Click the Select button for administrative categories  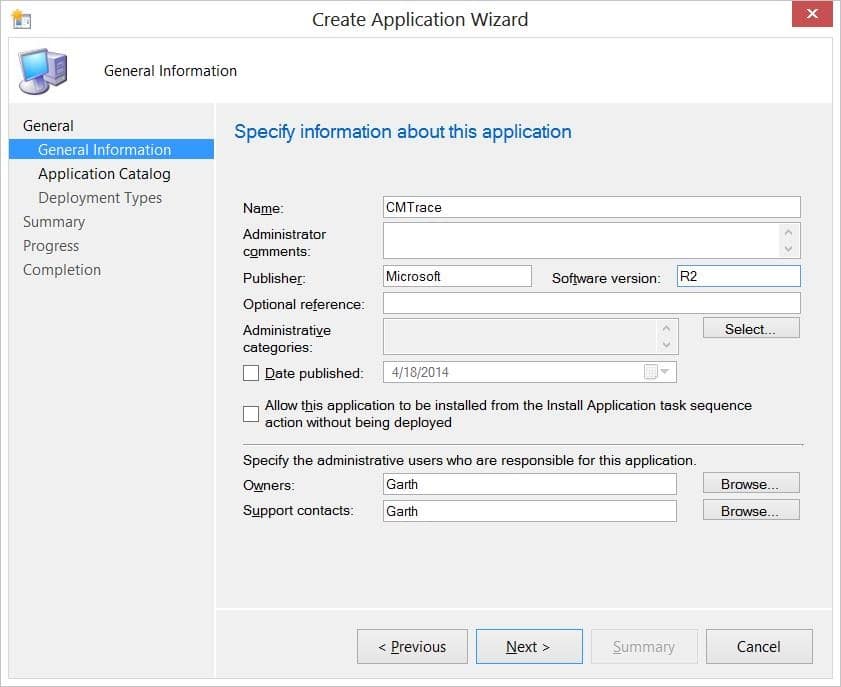(x=750, y=327)
